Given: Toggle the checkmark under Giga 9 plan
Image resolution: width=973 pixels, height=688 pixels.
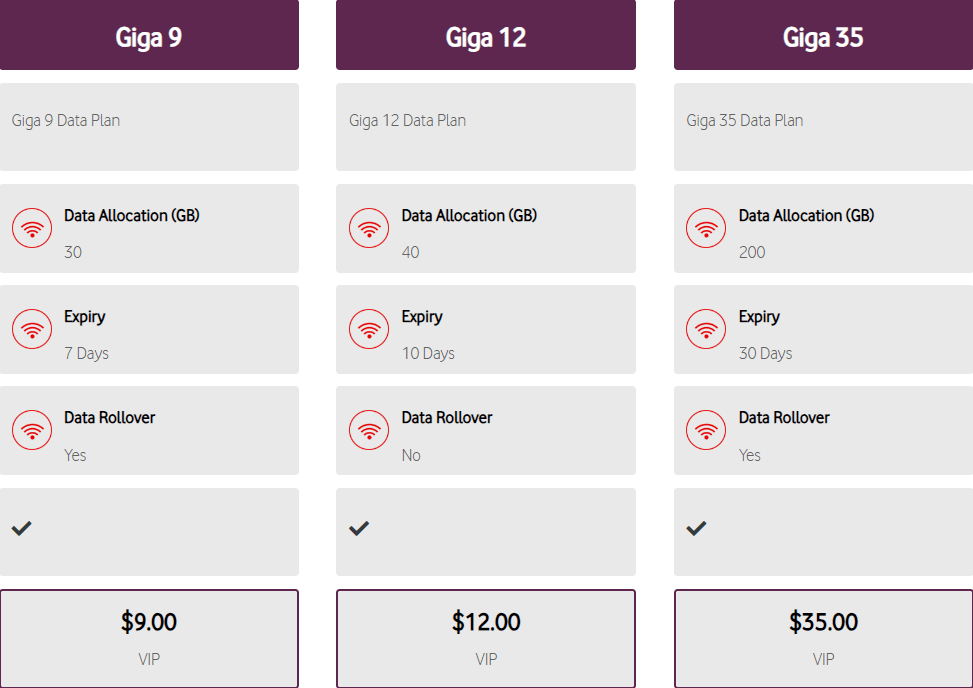Looking at the screenshot, I should pyautogui.click(x=22, y=530).
